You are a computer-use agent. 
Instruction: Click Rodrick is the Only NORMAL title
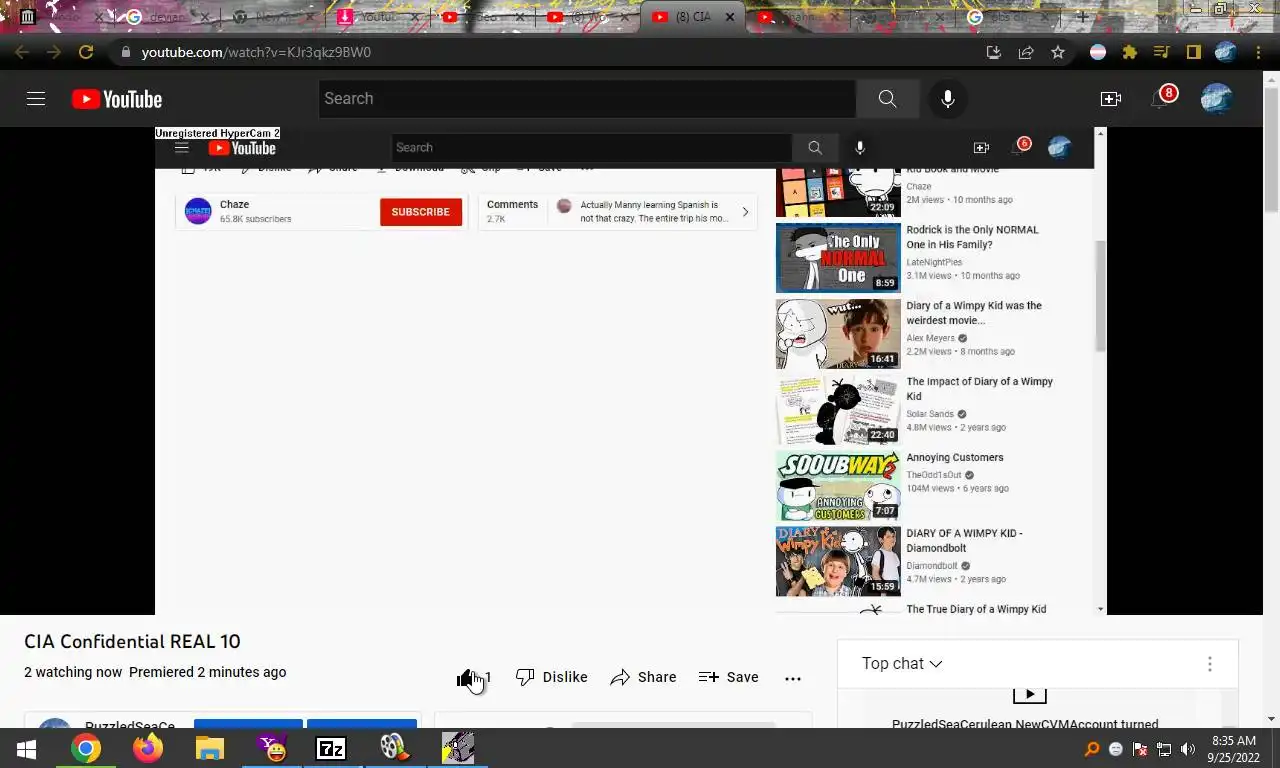coord(972,237)
